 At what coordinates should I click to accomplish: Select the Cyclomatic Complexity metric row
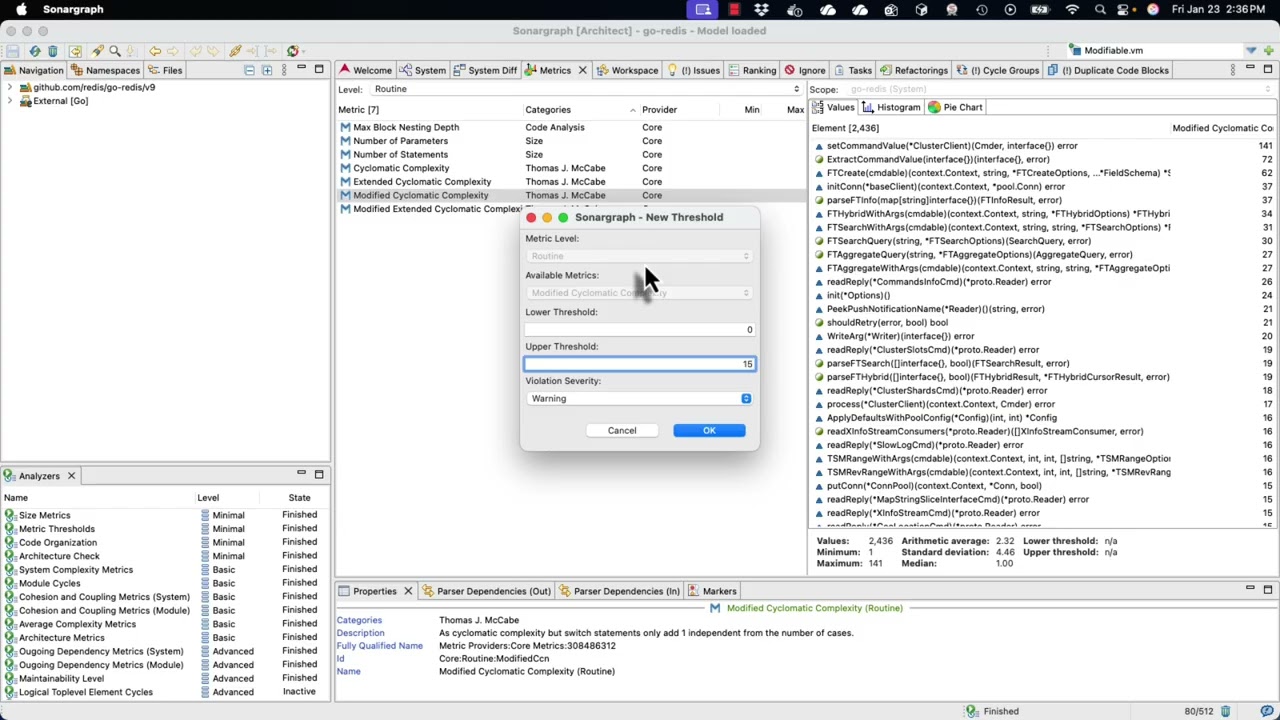(570, 168)
